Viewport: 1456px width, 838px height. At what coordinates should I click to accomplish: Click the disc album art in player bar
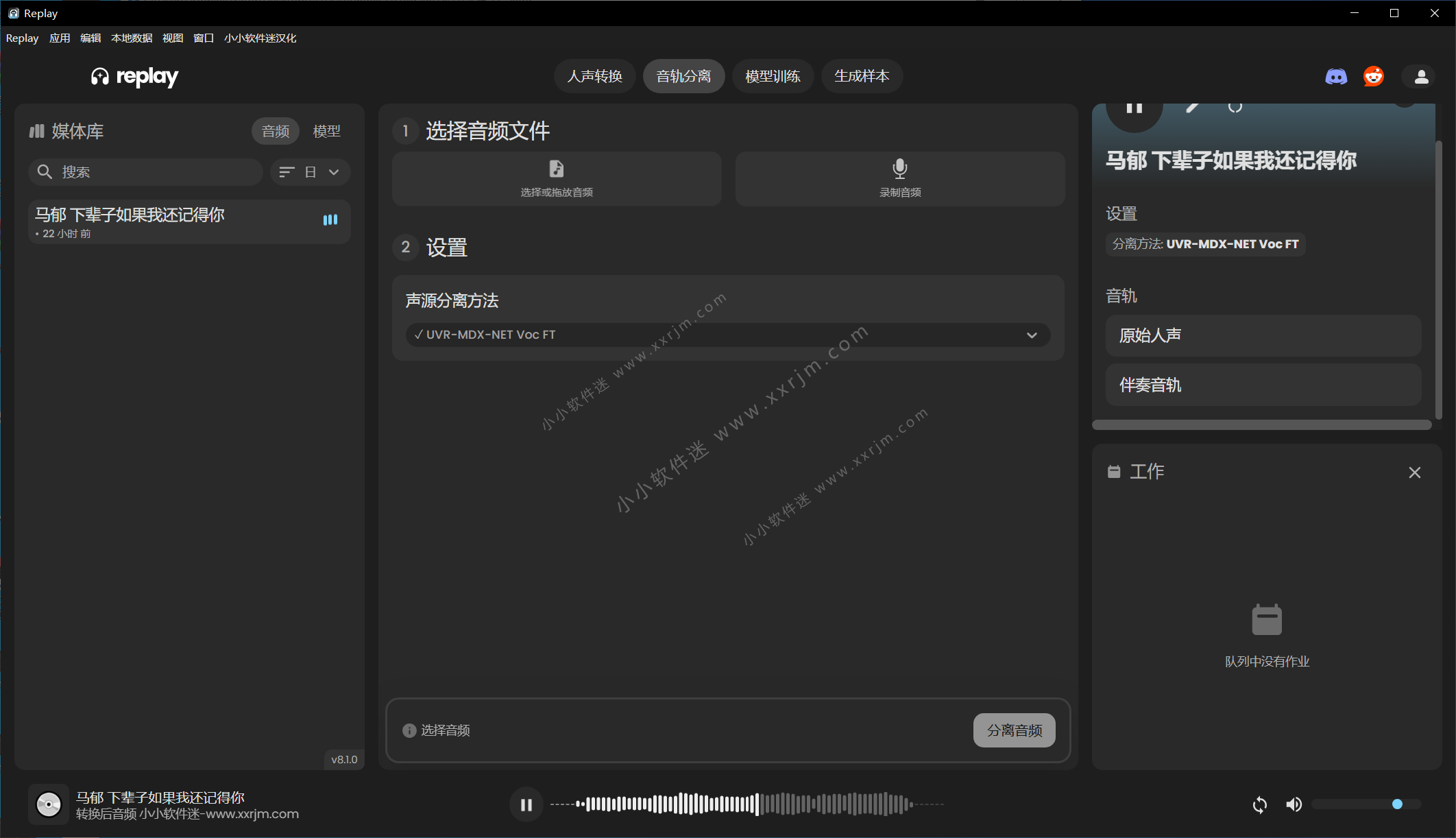point(49,804)
